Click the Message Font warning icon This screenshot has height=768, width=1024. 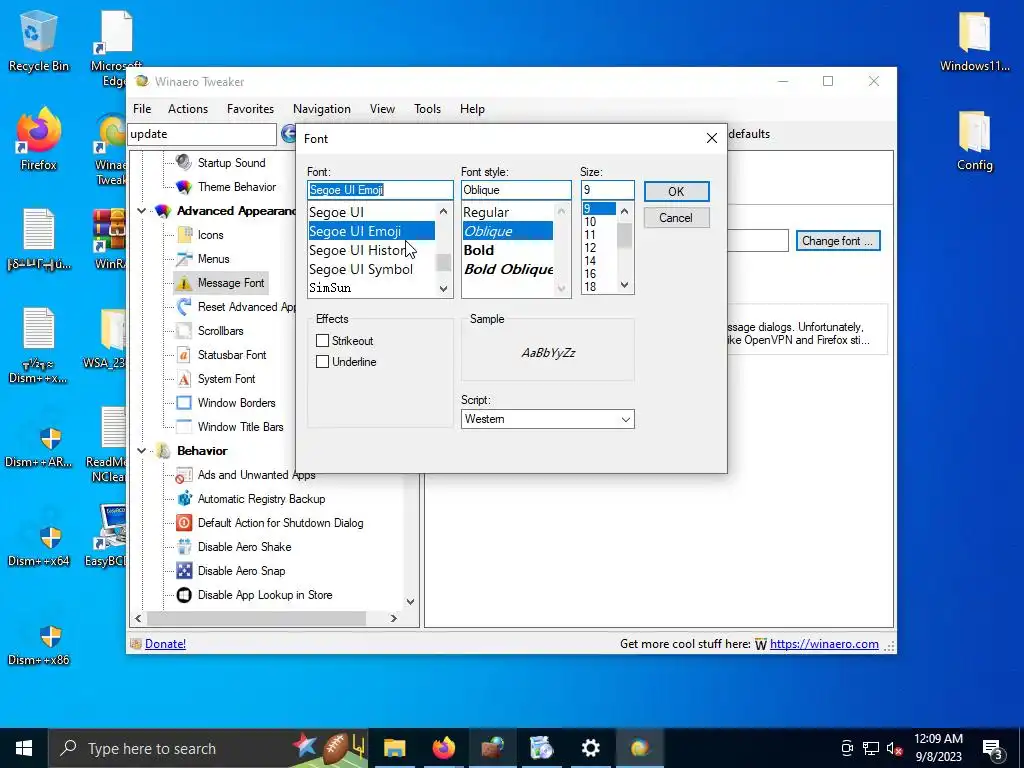pyautogui.click(x=184, y=283)
